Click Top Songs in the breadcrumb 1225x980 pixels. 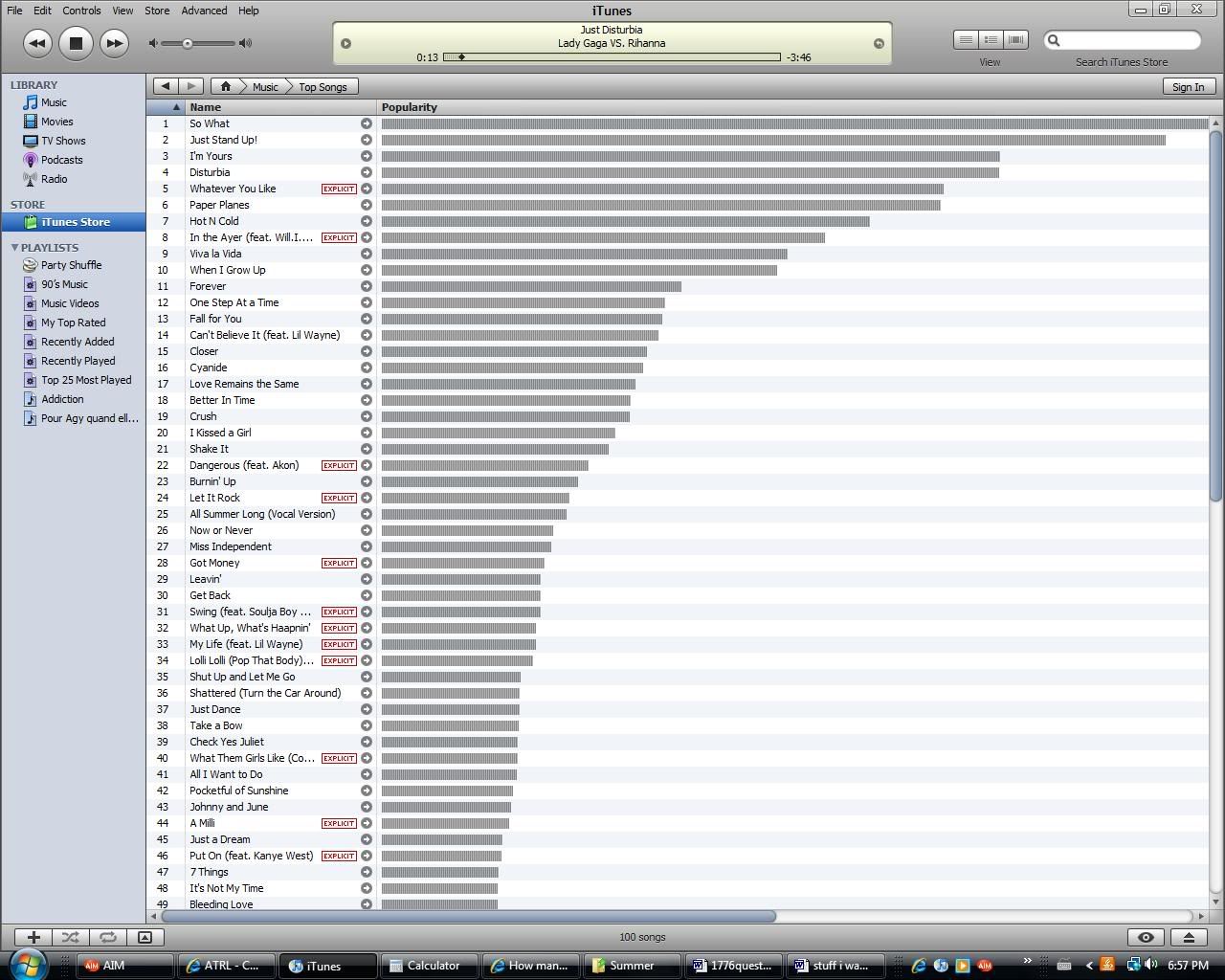coord(323,87)
